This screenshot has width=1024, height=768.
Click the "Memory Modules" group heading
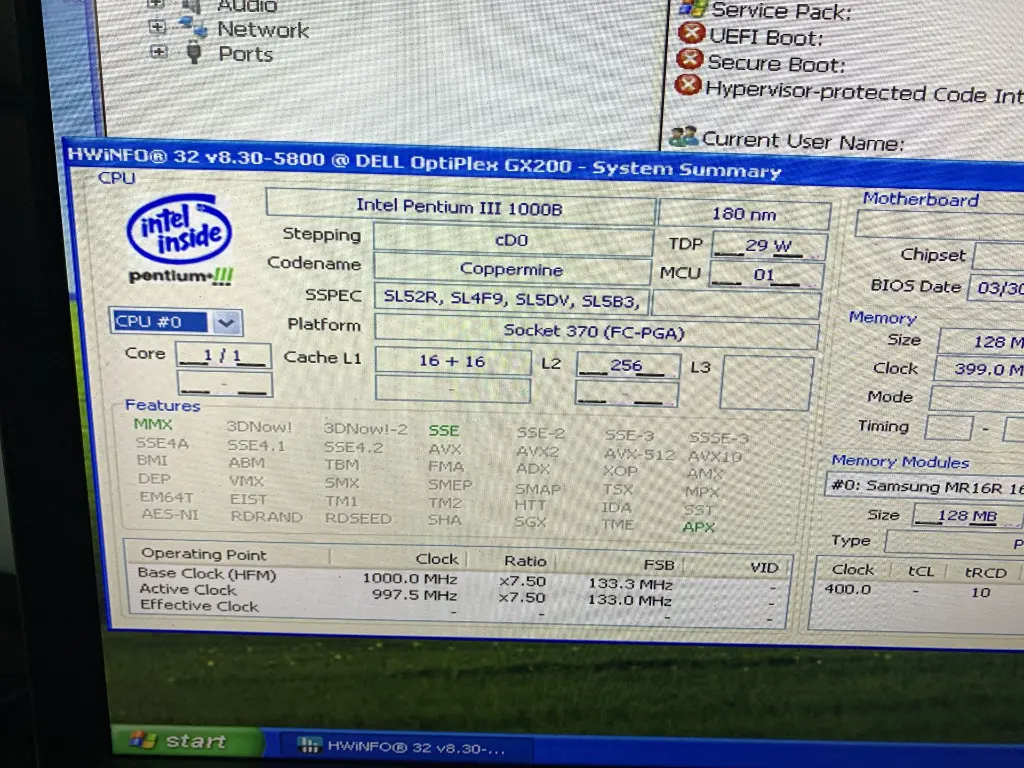[x=901, y=462]
